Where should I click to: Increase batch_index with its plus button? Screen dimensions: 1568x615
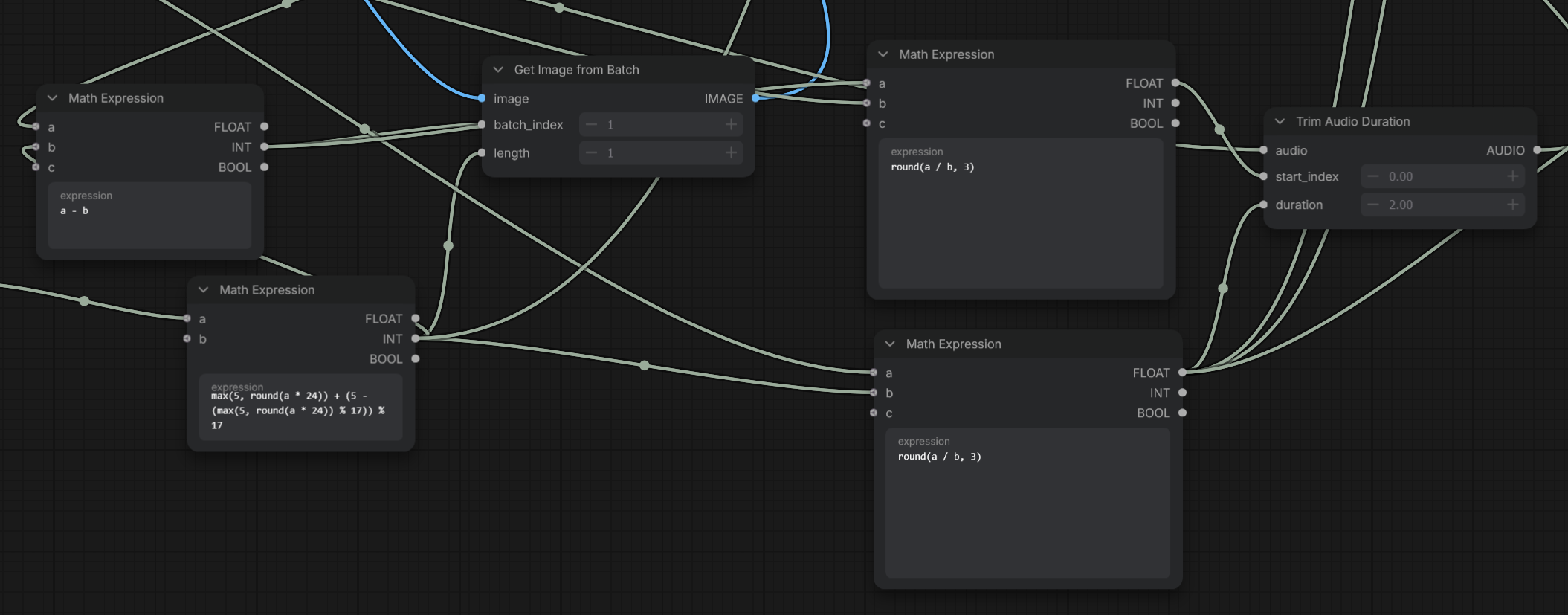tap(731, 125)
